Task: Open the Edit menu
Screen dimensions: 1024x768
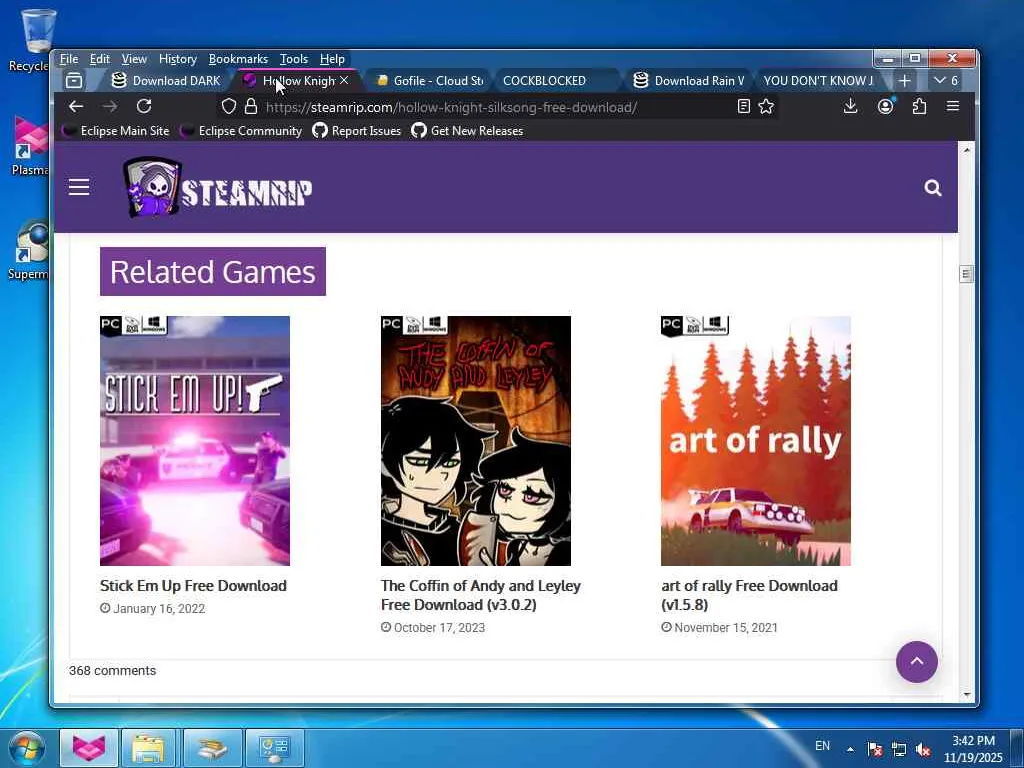Action: [99, 59]
